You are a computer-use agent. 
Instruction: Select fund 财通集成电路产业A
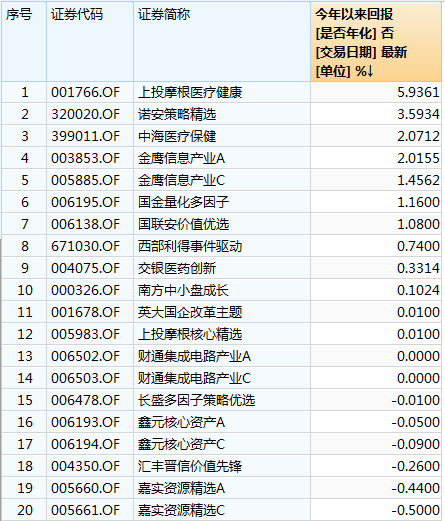point(194,356)
